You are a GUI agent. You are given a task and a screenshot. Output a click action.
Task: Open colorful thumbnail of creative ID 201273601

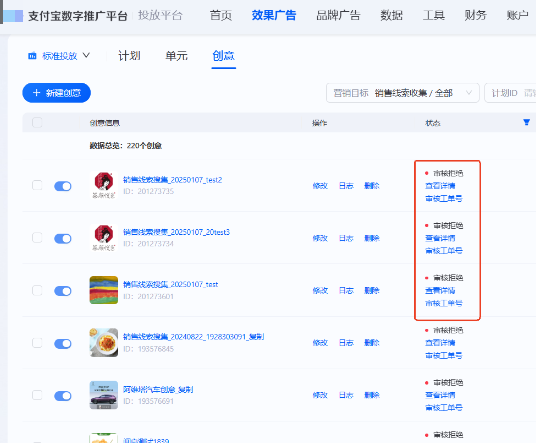(x=104, y=290)
